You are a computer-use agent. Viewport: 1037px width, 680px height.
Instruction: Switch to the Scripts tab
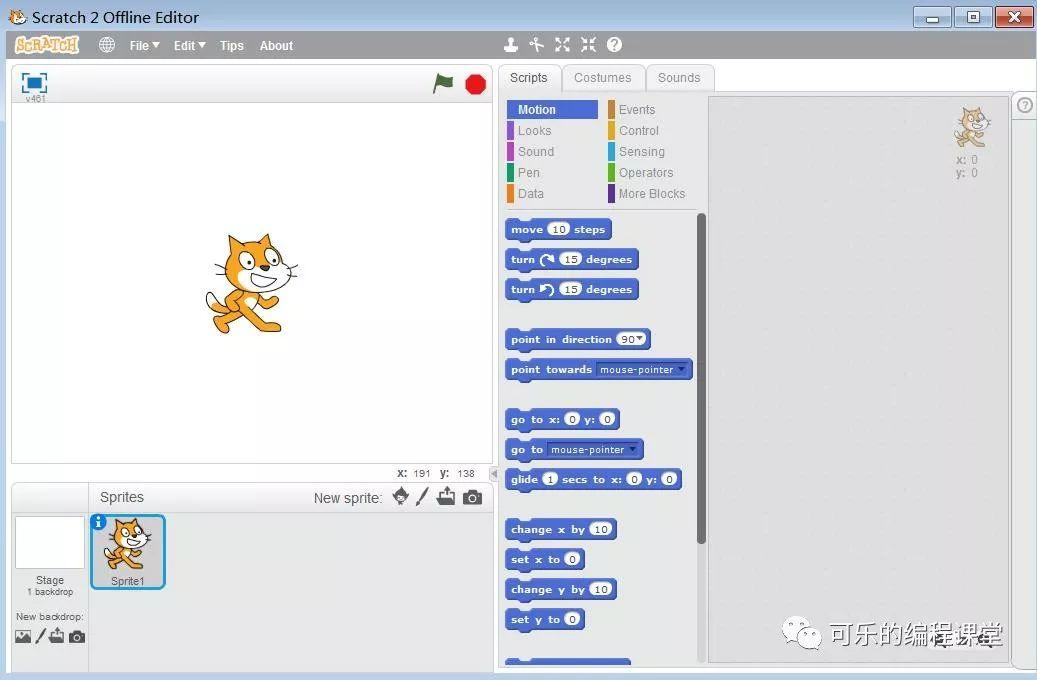pyautogui.click(x=529, y=78)
